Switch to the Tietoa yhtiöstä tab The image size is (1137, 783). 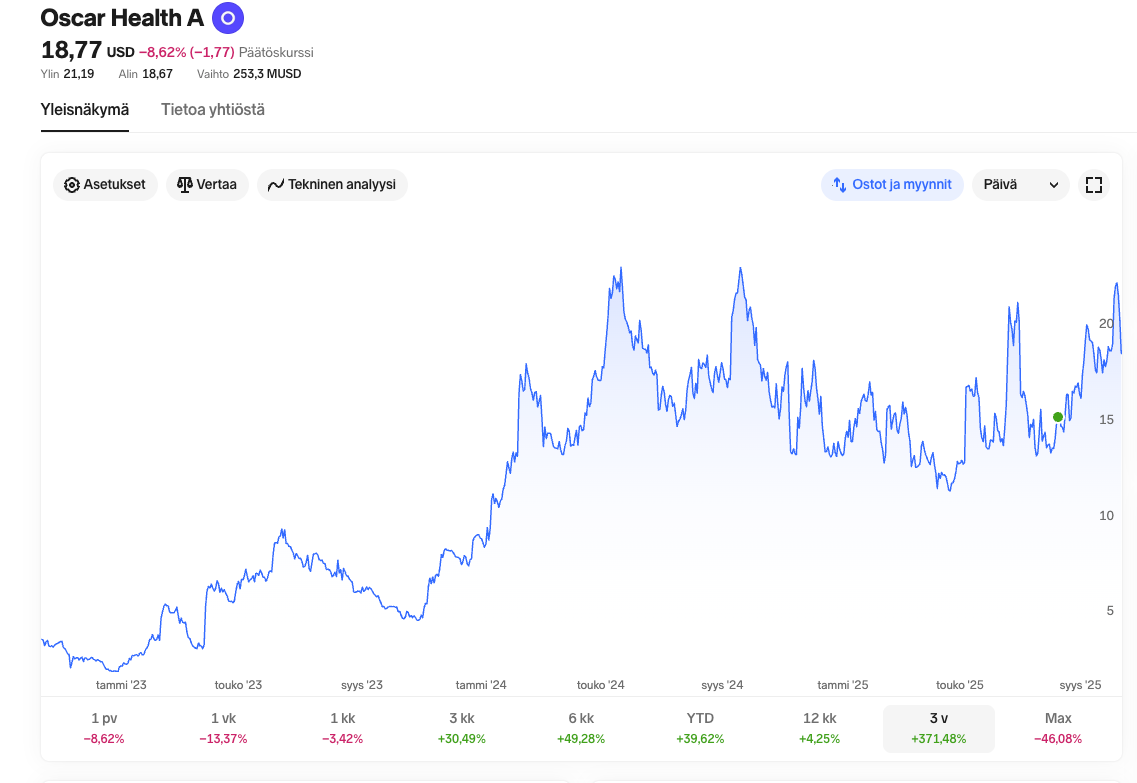[212, 110]
